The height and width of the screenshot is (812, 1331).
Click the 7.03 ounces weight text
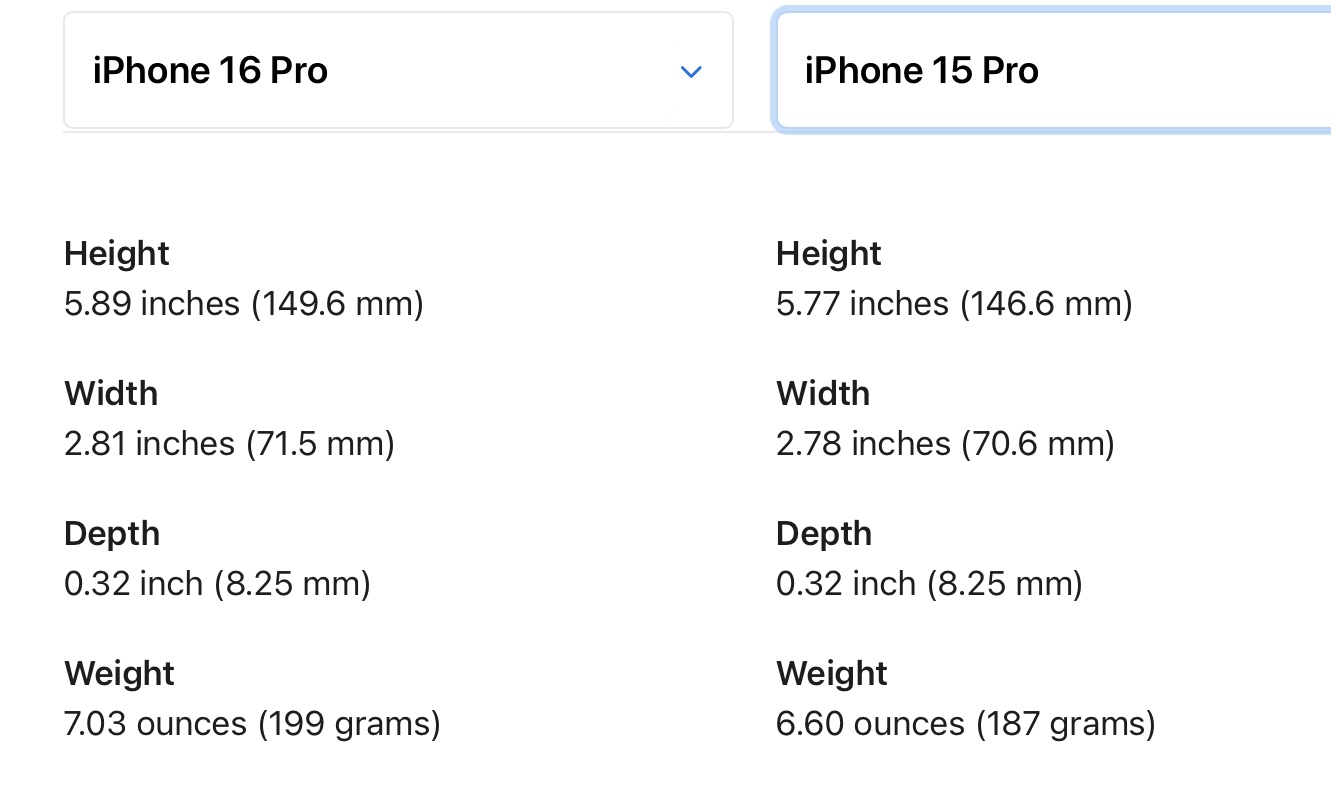click(155, 724)
